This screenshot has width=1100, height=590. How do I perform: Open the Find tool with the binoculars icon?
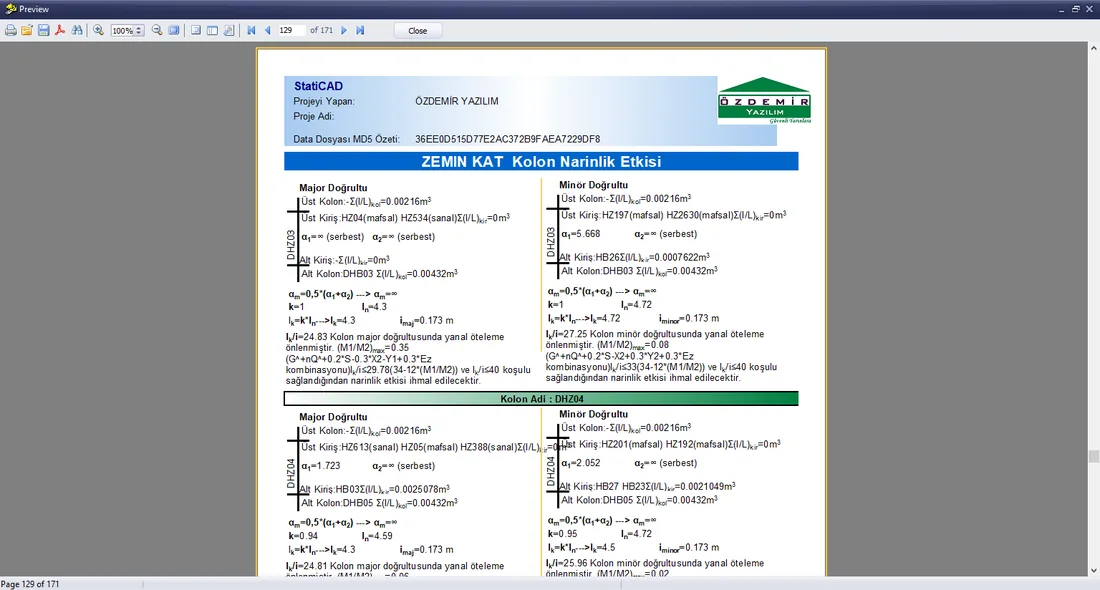[x=77, y=30]
